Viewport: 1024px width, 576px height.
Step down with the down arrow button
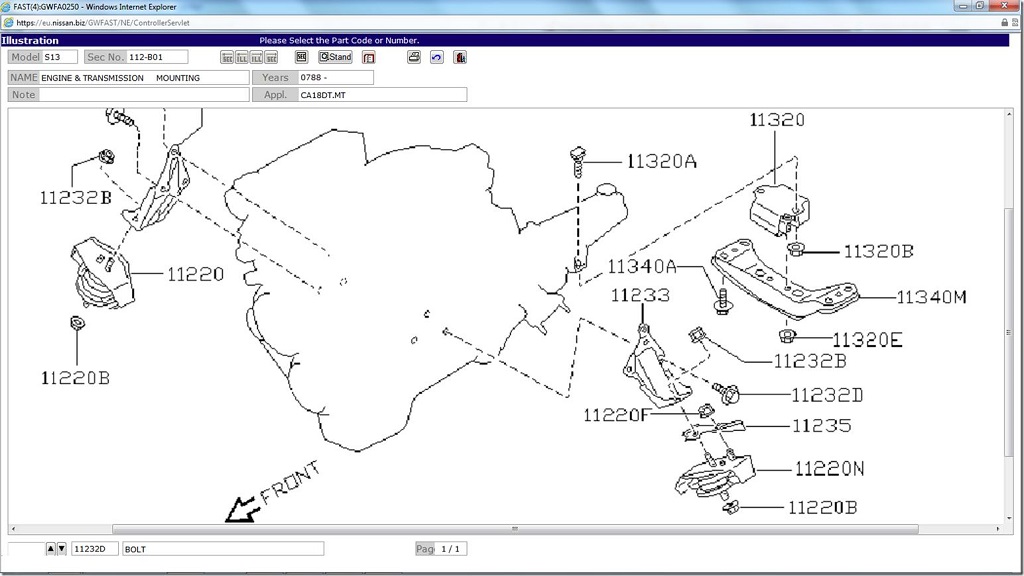(62, 549)
